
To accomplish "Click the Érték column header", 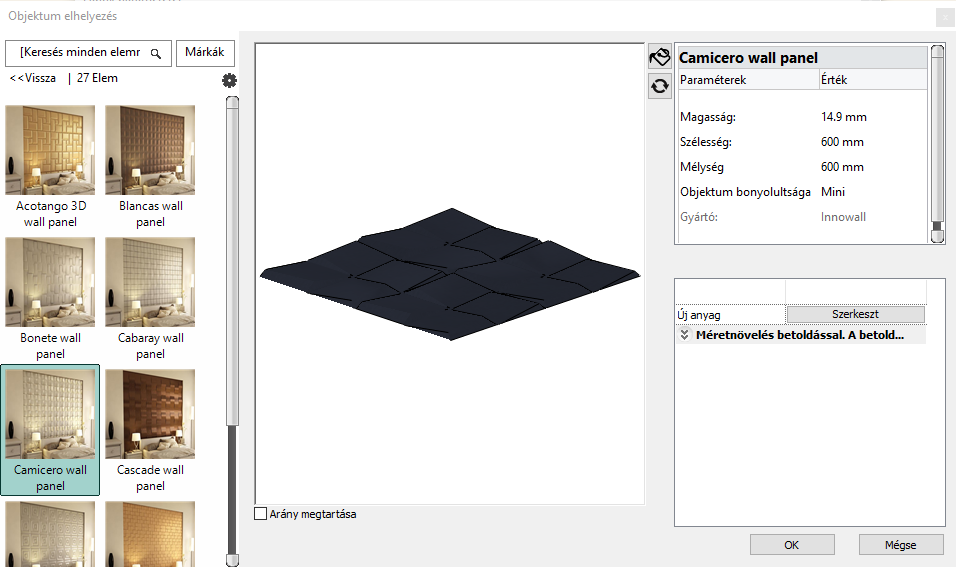I will (x=873, y=80).
